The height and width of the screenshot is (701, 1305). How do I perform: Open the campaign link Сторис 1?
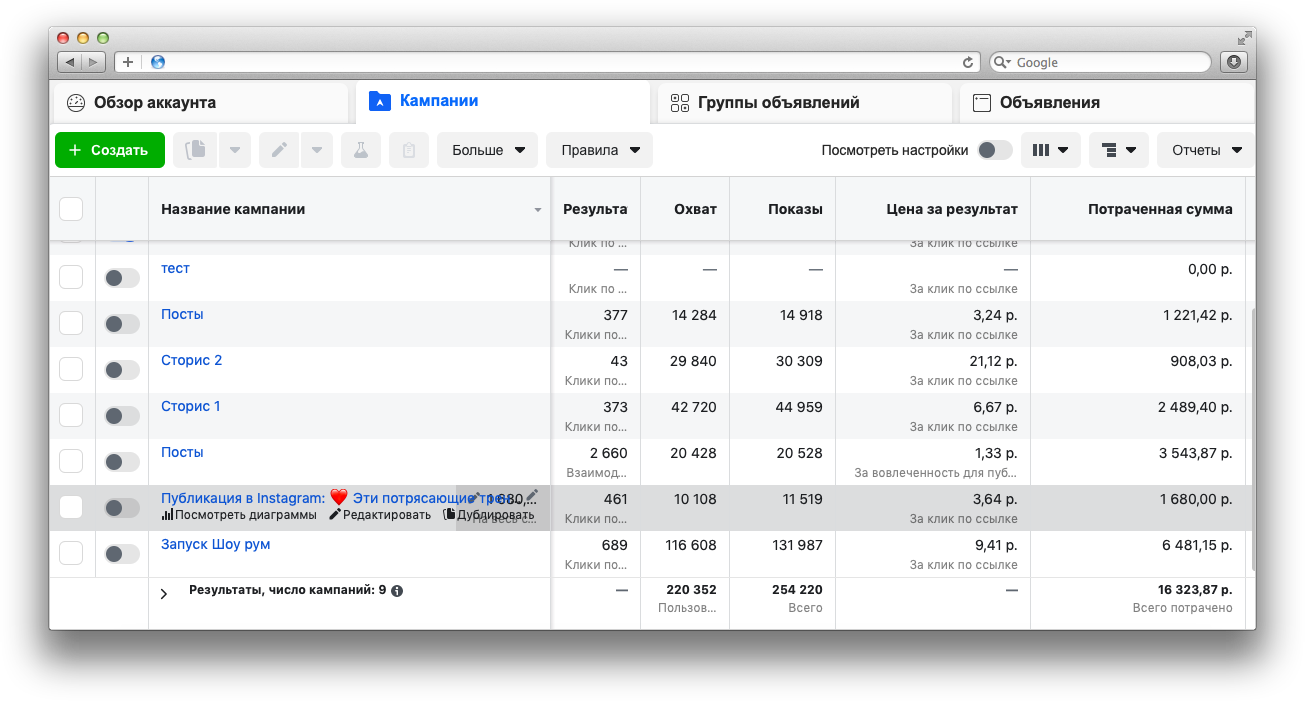191,406
